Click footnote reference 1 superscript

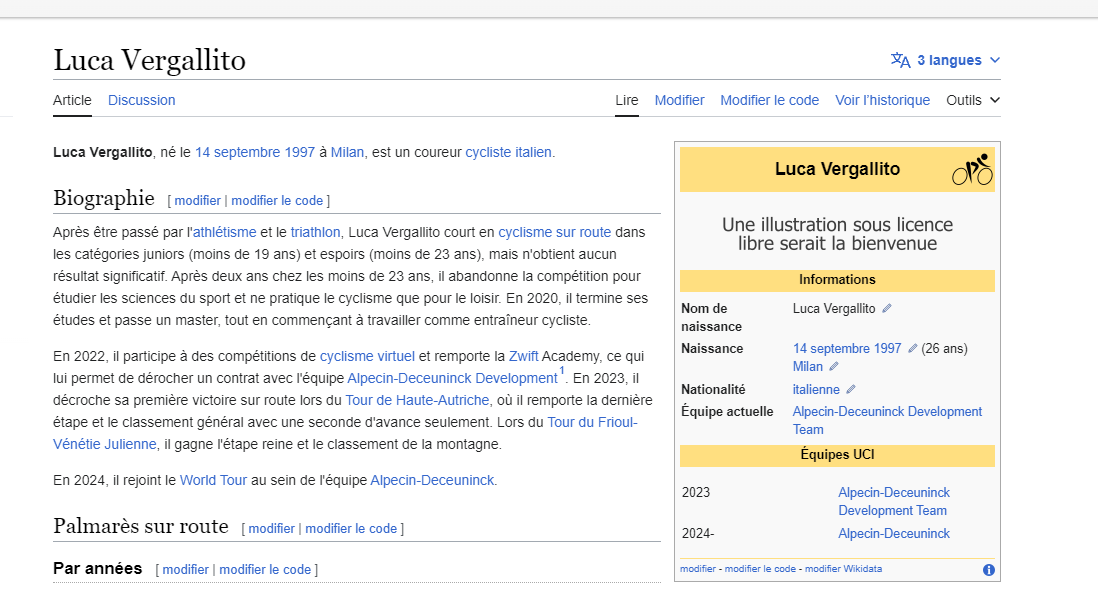click(562, 372)
